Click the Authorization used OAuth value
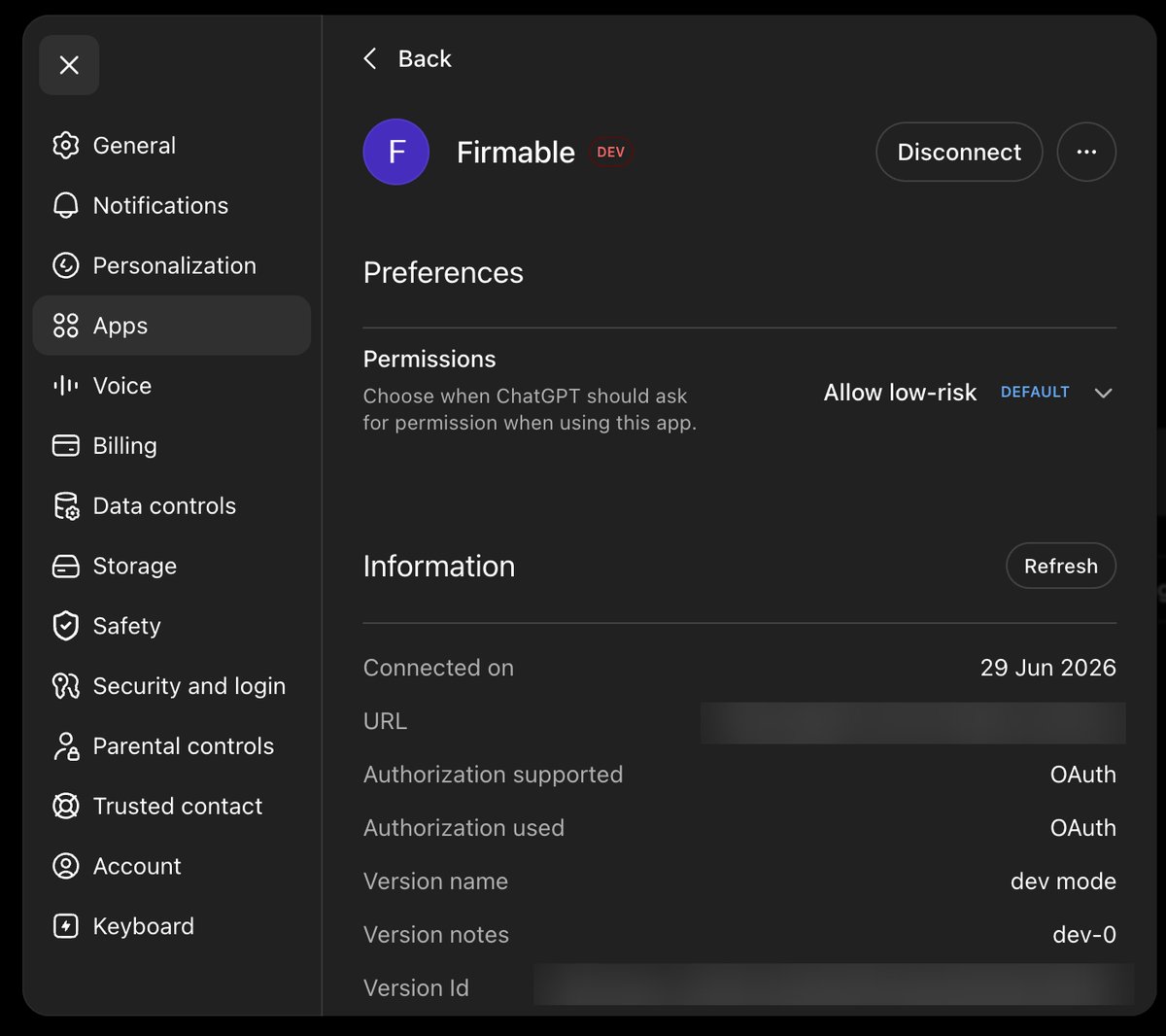1166x1036 pixels. 1083,828
